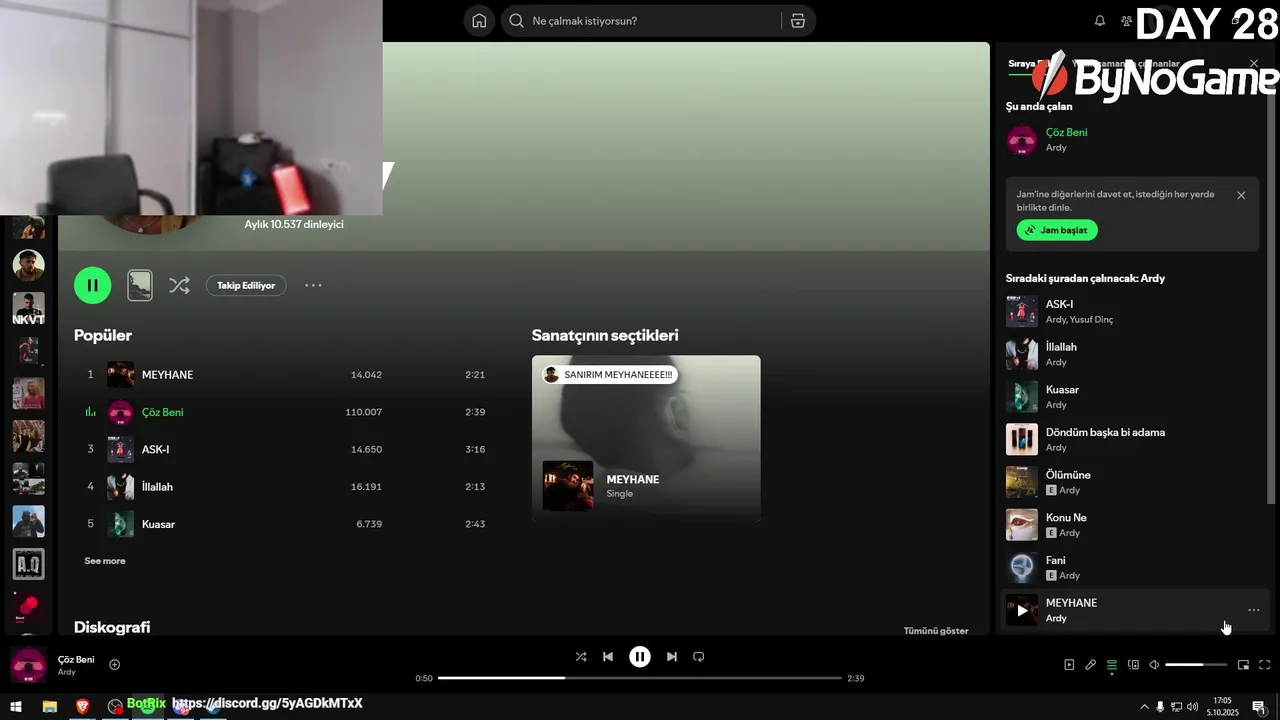Toggle shuffle in the bottom player
The width and height of the screenshot is (1280, 720).
[x=581, y=657]
